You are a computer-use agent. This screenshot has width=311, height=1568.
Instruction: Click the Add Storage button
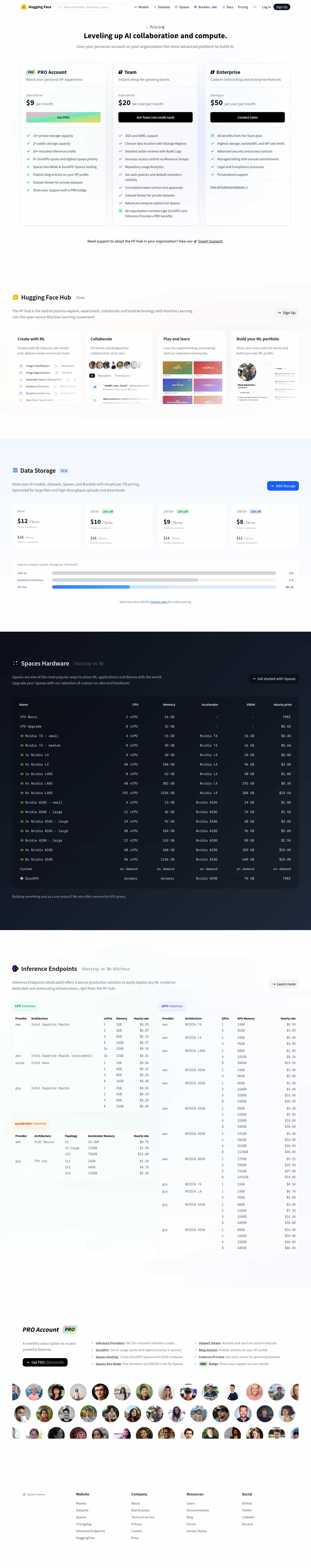(x=283, y=486)
